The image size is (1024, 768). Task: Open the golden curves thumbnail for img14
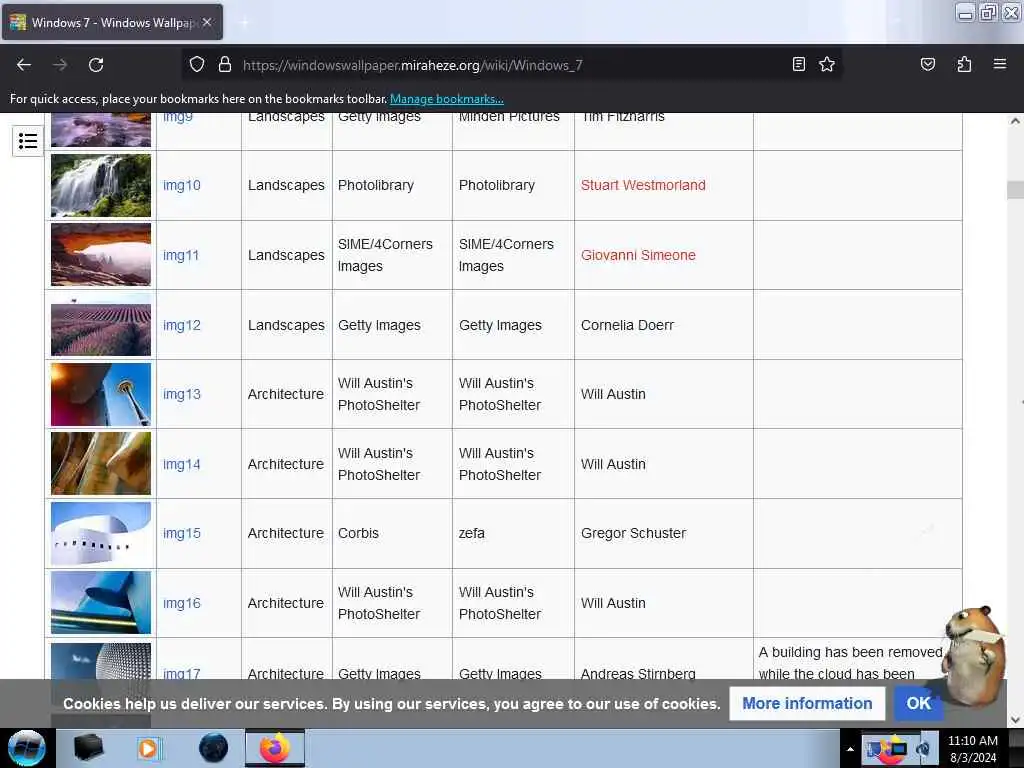pyautogui.click(x=101, y=464)
